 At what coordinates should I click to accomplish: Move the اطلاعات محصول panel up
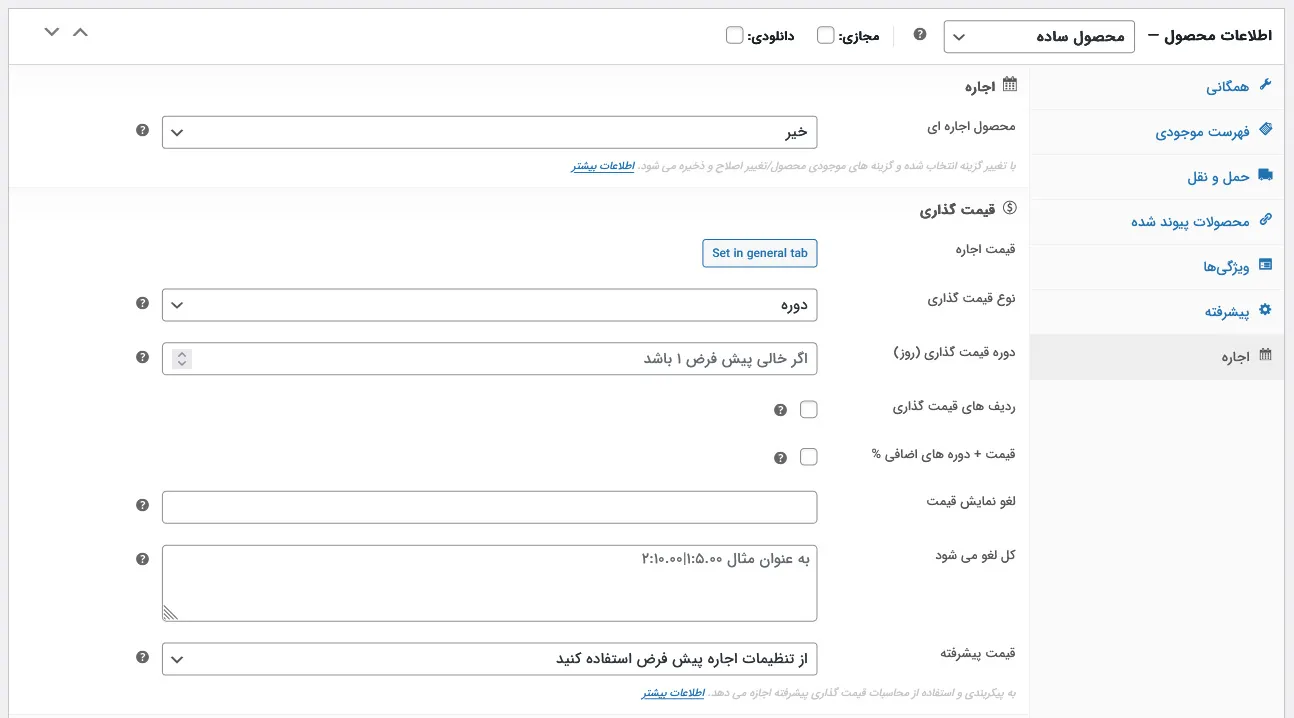click(x=81, y=32)
